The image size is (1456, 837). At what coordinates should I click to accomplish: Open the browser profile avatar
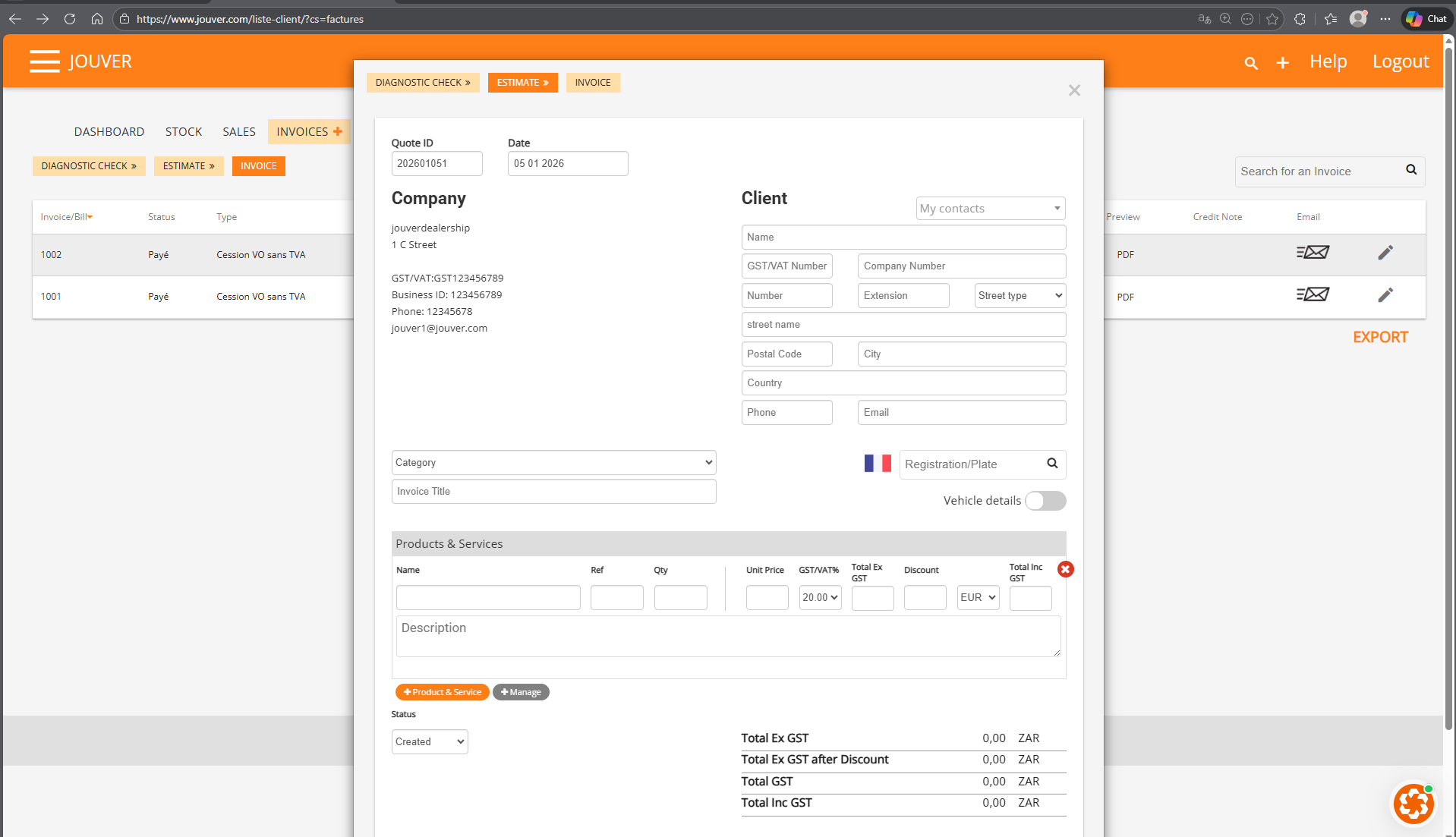(x=1358, y=18)
